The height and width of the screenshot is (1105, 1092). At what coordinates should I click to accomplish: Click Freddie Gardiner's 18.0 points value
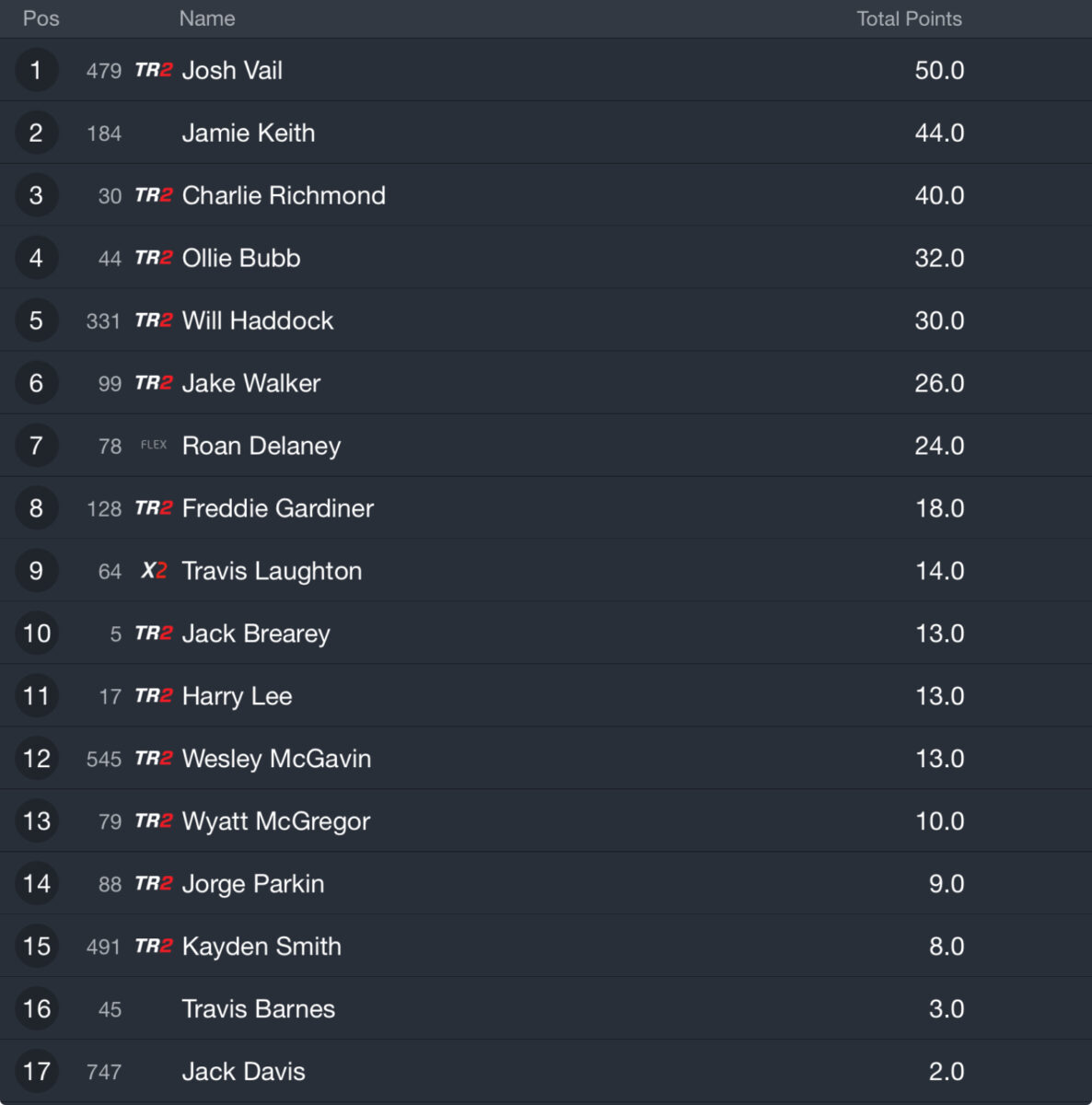click(x=939, y=508)
